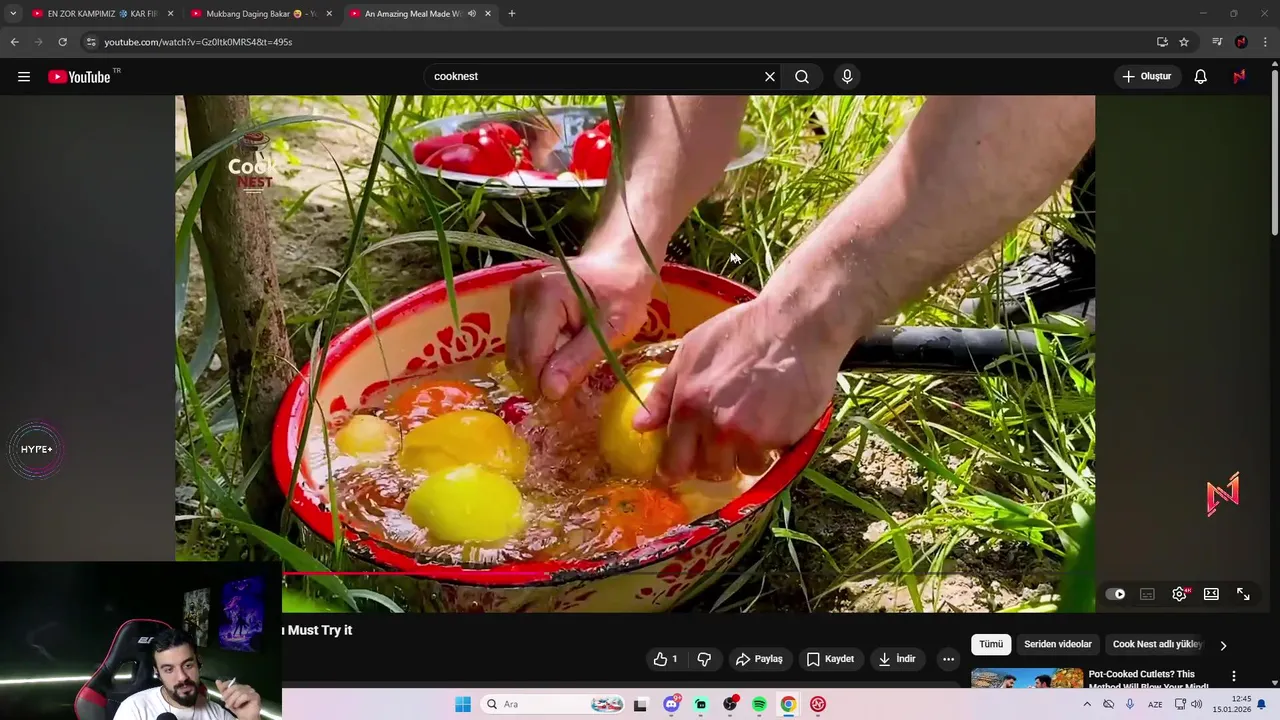Click install app icon in address bar
This screenshot has width=1280, height=720.
(x=1162, y=42)
